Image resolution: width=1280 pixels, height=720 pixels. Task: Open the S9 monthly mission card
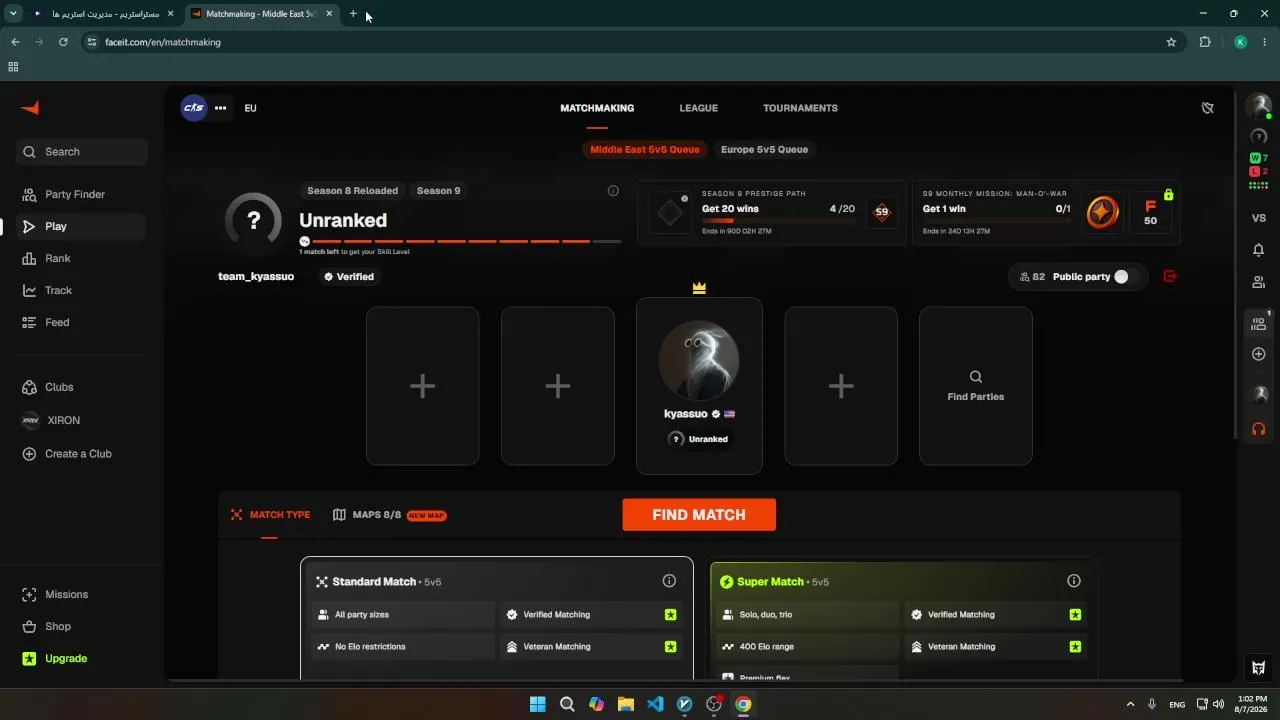coord(1046,213)
